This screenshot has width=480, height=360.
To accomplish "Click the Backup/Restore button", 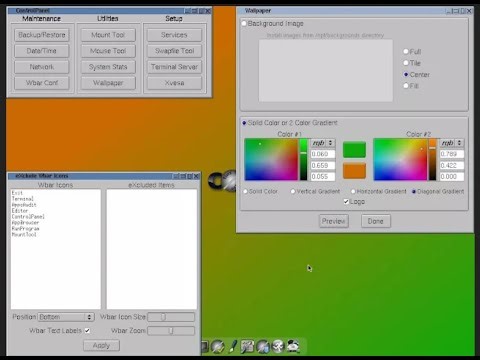I will click(42, 35).
